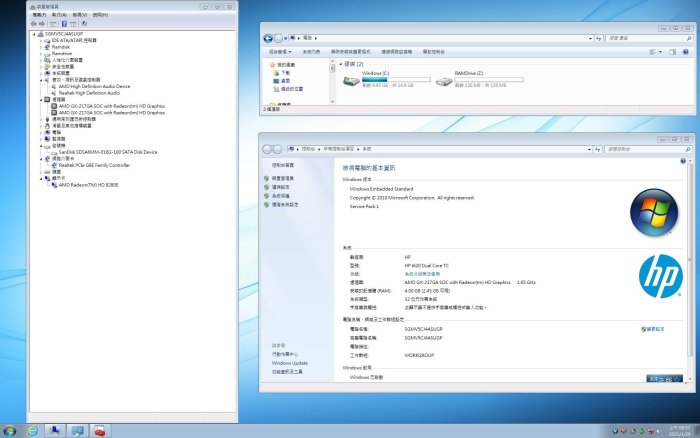Click blue Help icon in Device Manager toolbar

tap(64, 24)
